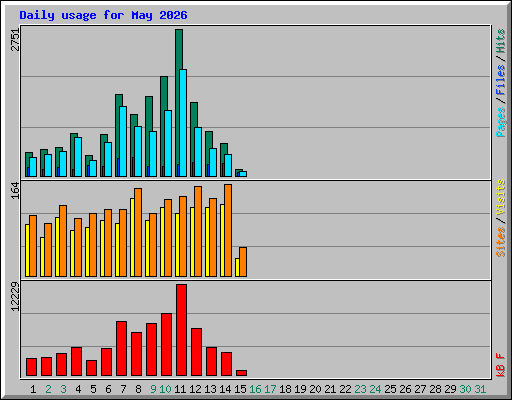Click day 25 on the date axis
The width and height of the screenshot is (512, 400).
pyautogui.click(x=390, y=389)
